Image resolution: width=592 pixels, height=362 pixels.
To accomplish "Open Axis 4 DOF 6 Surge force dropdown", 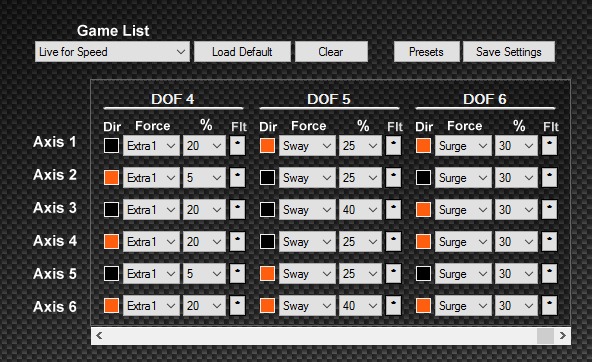I will [463, 242].
